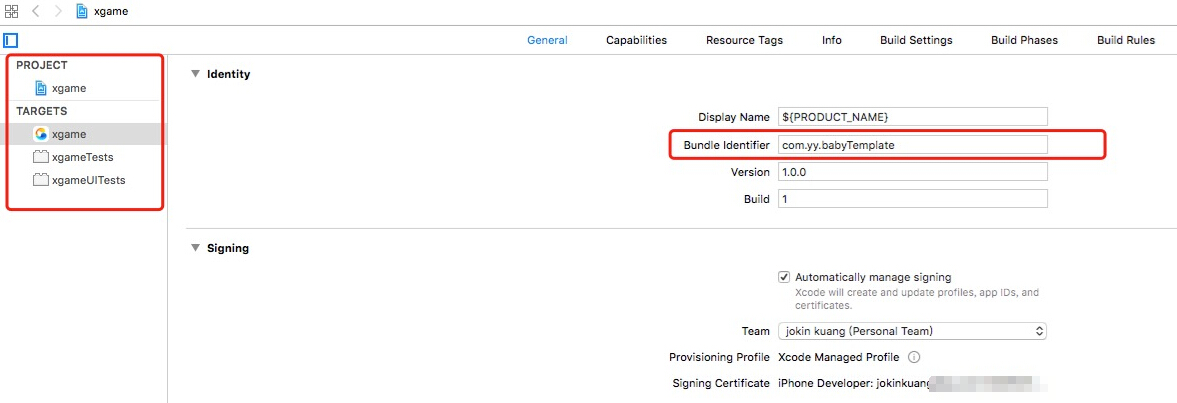Click the Version field

point(912,172)
